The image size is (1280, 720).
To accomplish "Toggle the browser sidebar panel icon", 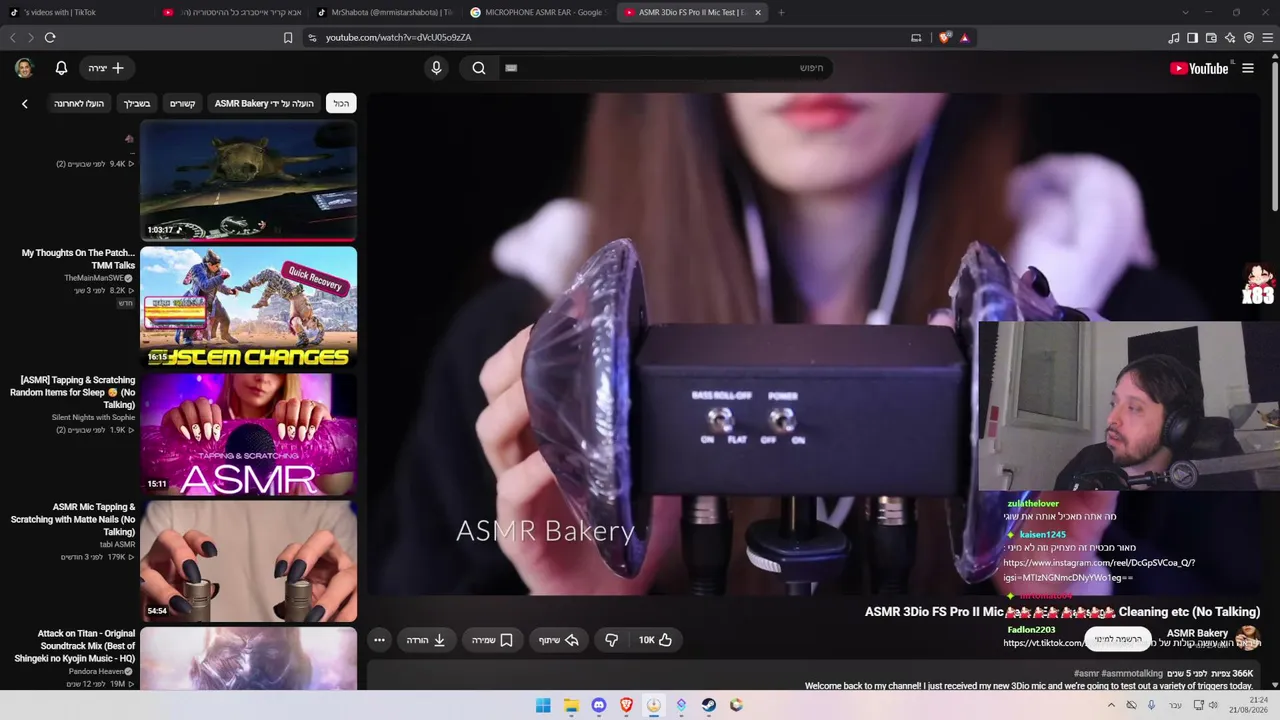I will [1192, 37].
